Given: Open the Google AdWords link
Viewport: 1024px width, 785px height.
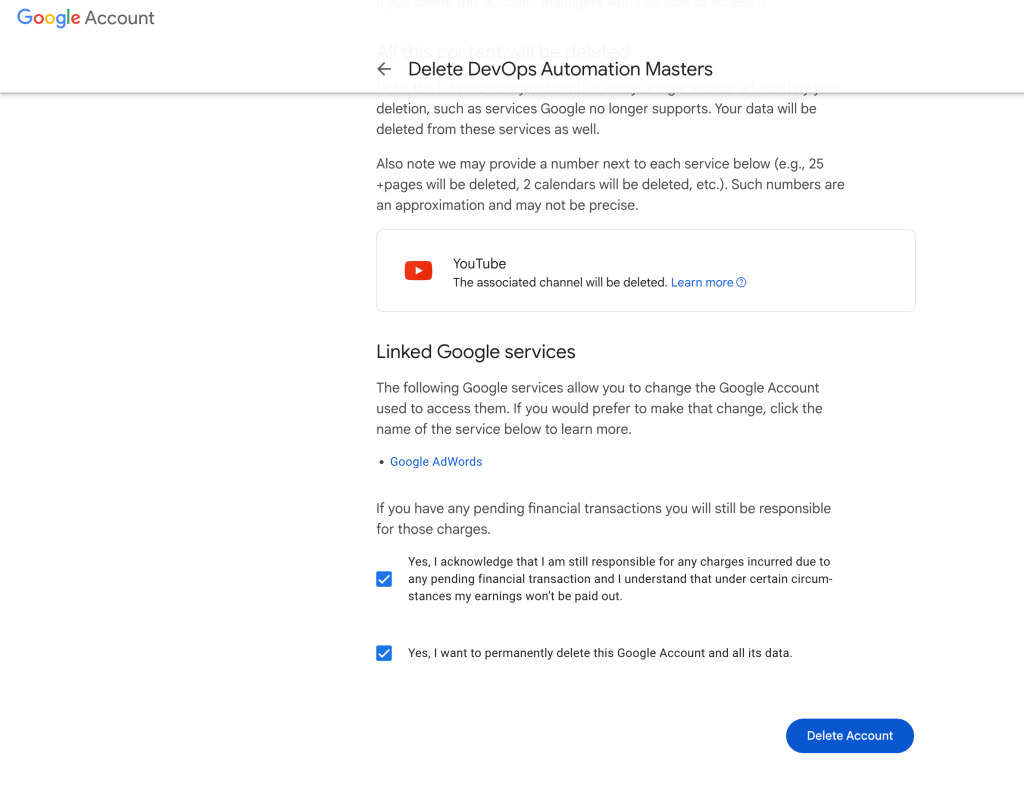Looking at the screenshot, I should pyautogui.click(x=436, y=462).
